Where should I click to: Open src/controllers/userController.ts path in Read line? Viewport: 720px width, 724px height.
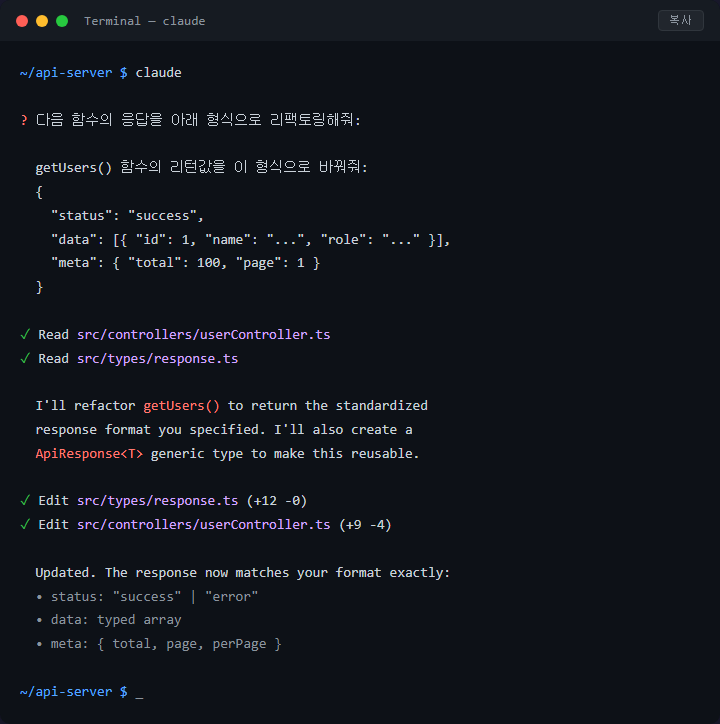click(204, 335)
